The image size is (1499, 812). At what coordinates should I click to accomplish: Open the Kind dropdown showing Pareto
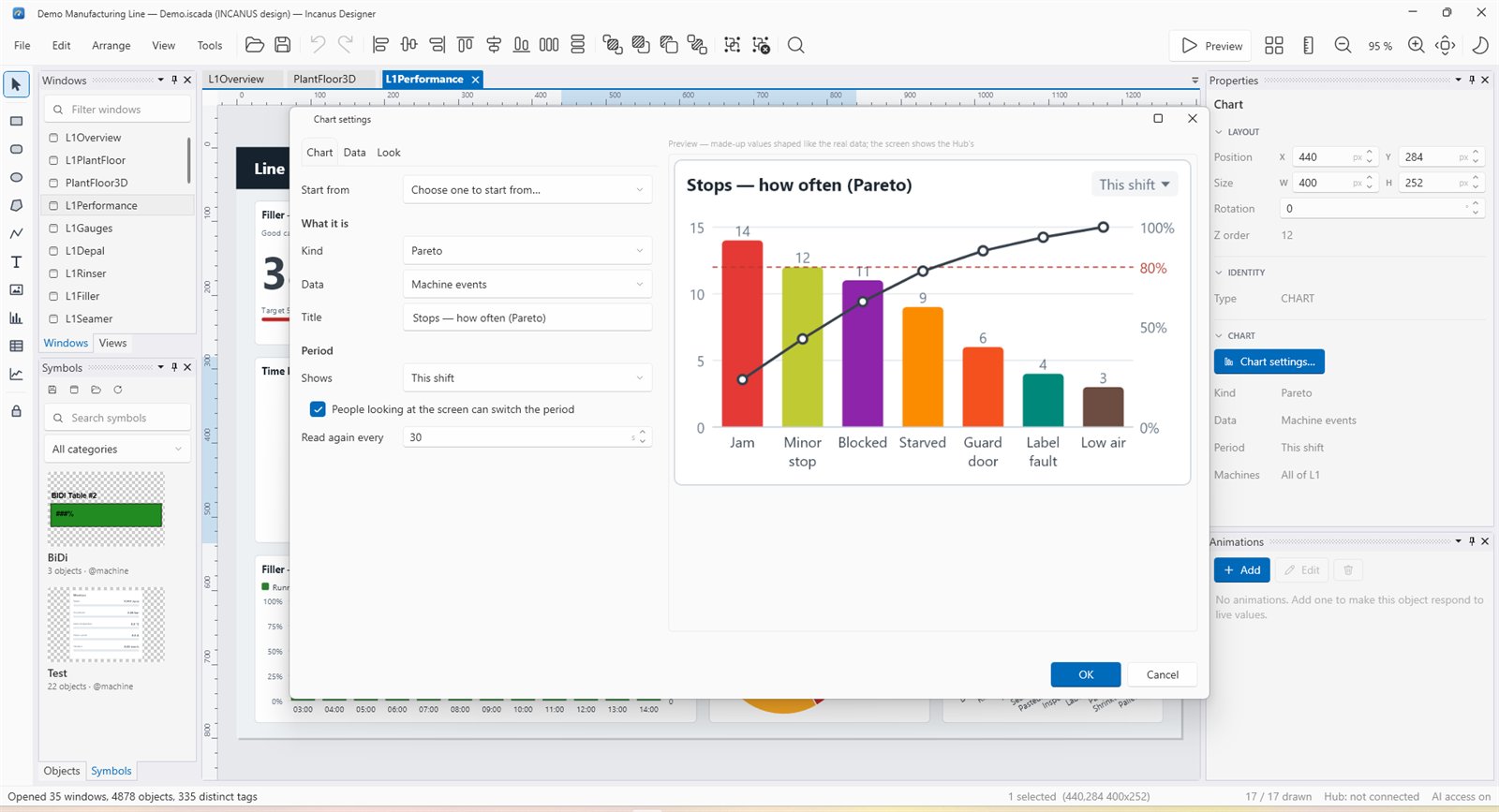click(527, 251)
